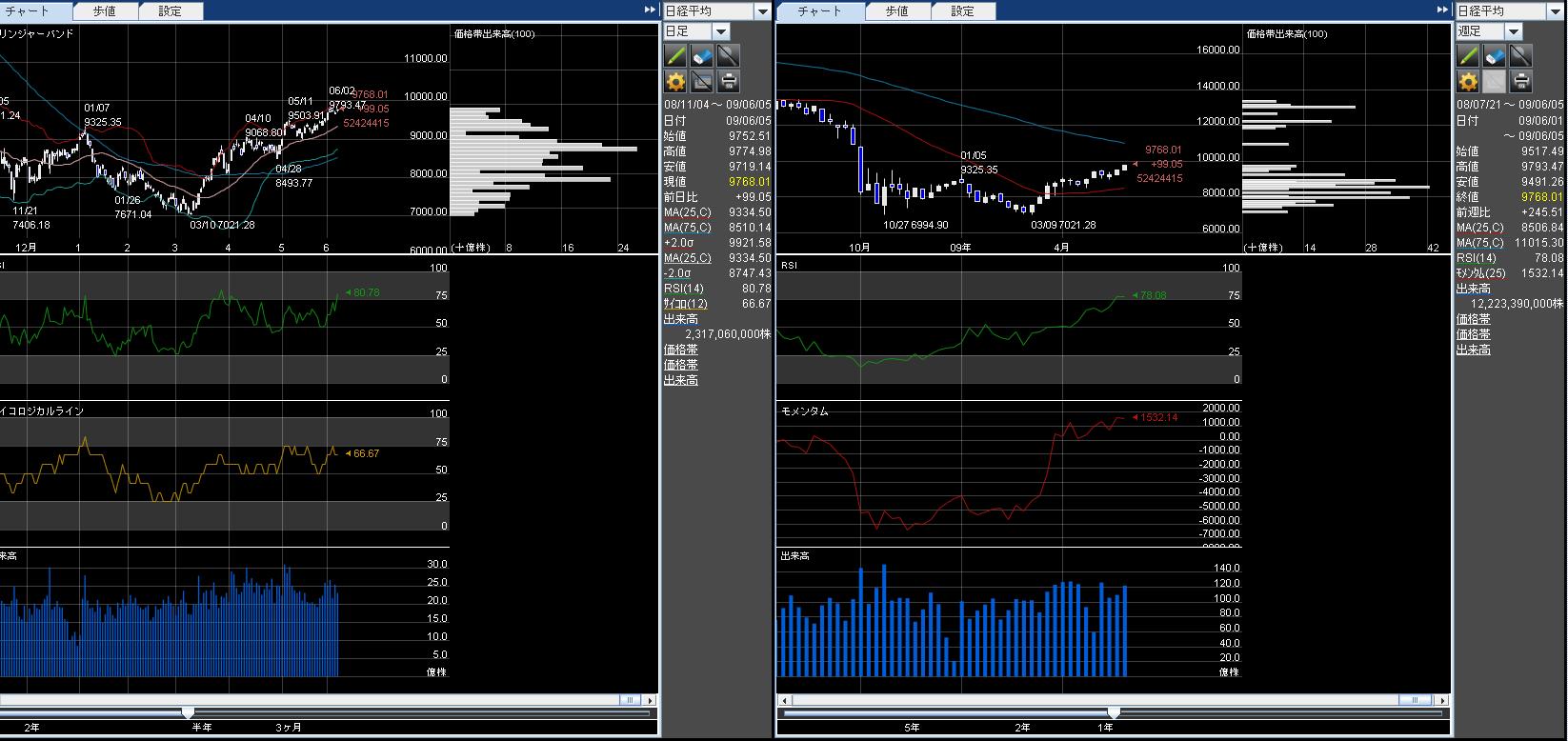Select the pencil draw tool in right chart panel
This screenshot has height=741, width=1568.
1468,56
